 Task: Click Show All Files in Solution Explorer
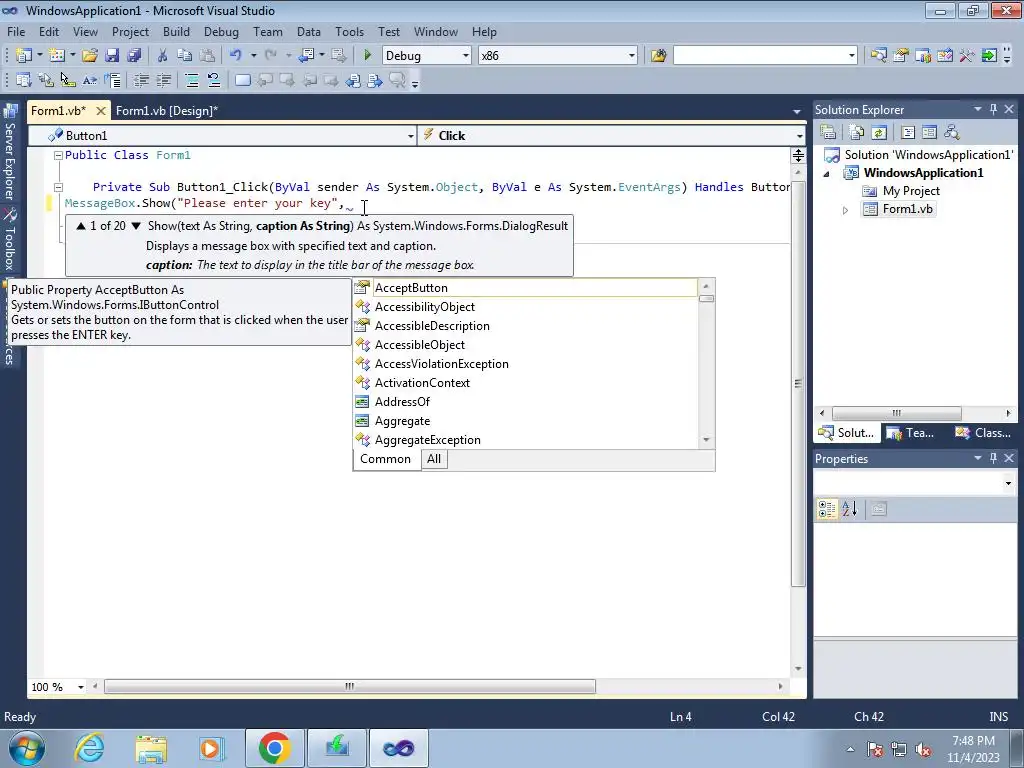coord(857,133)
